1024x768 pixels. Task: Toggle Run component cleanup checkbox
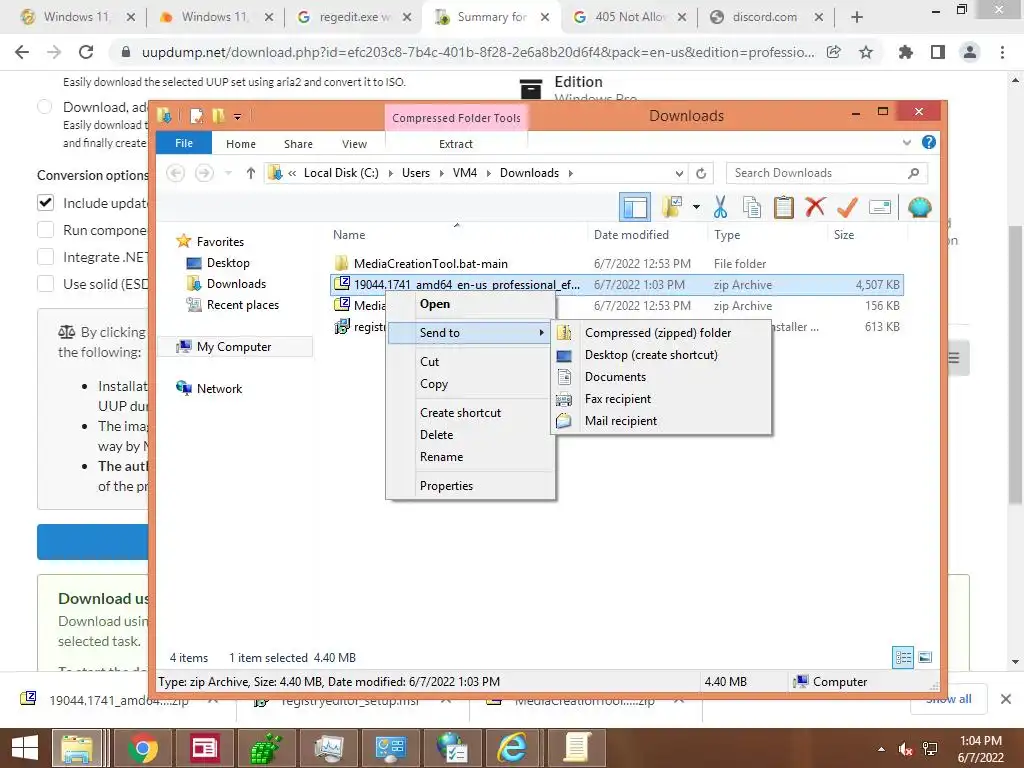45,230
